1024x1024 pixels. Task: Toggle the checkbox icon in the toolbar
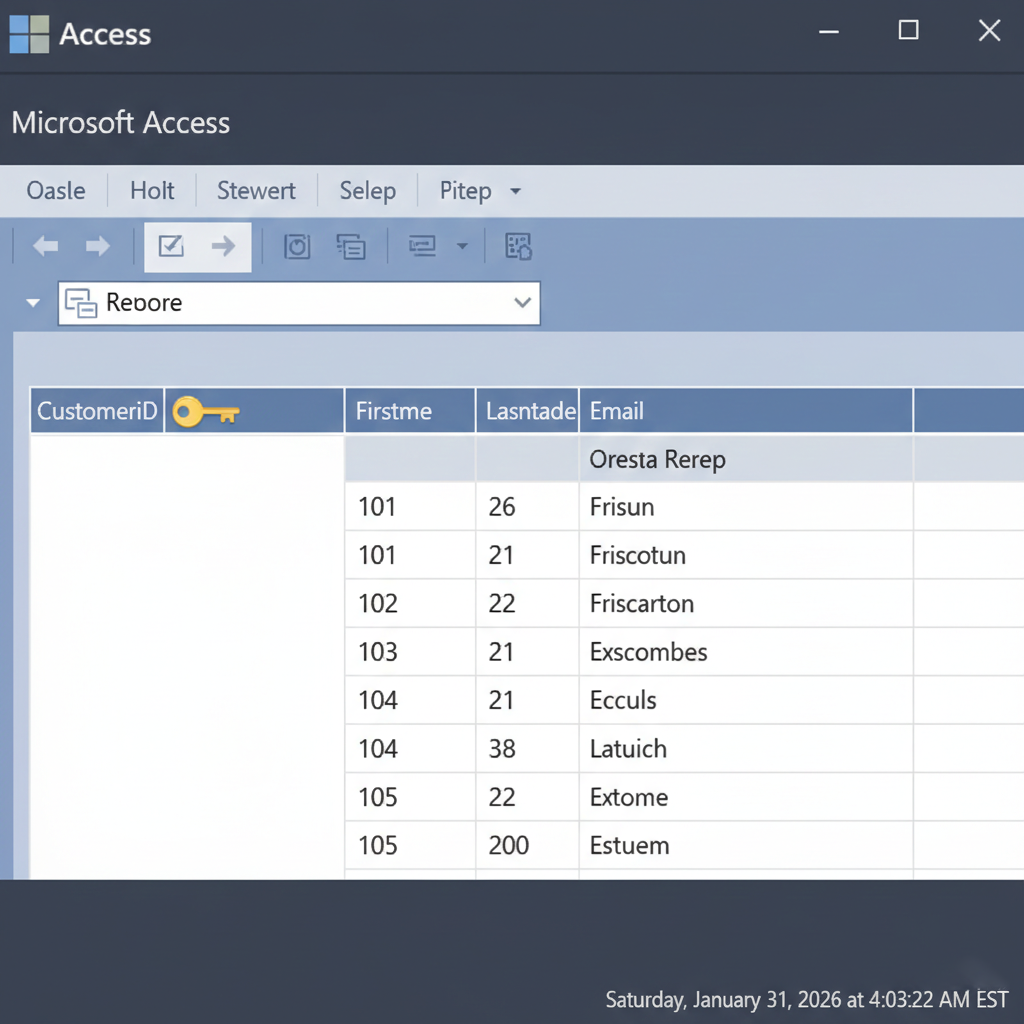[172, 246]
